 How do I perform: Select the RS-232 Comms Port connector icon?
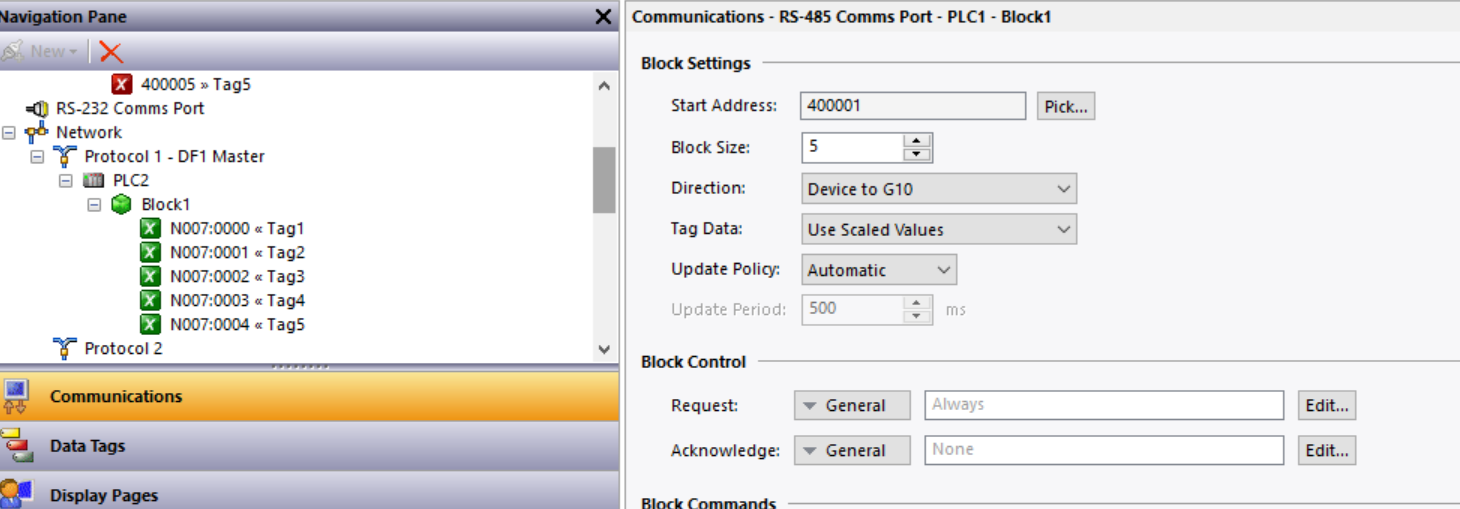37,108
